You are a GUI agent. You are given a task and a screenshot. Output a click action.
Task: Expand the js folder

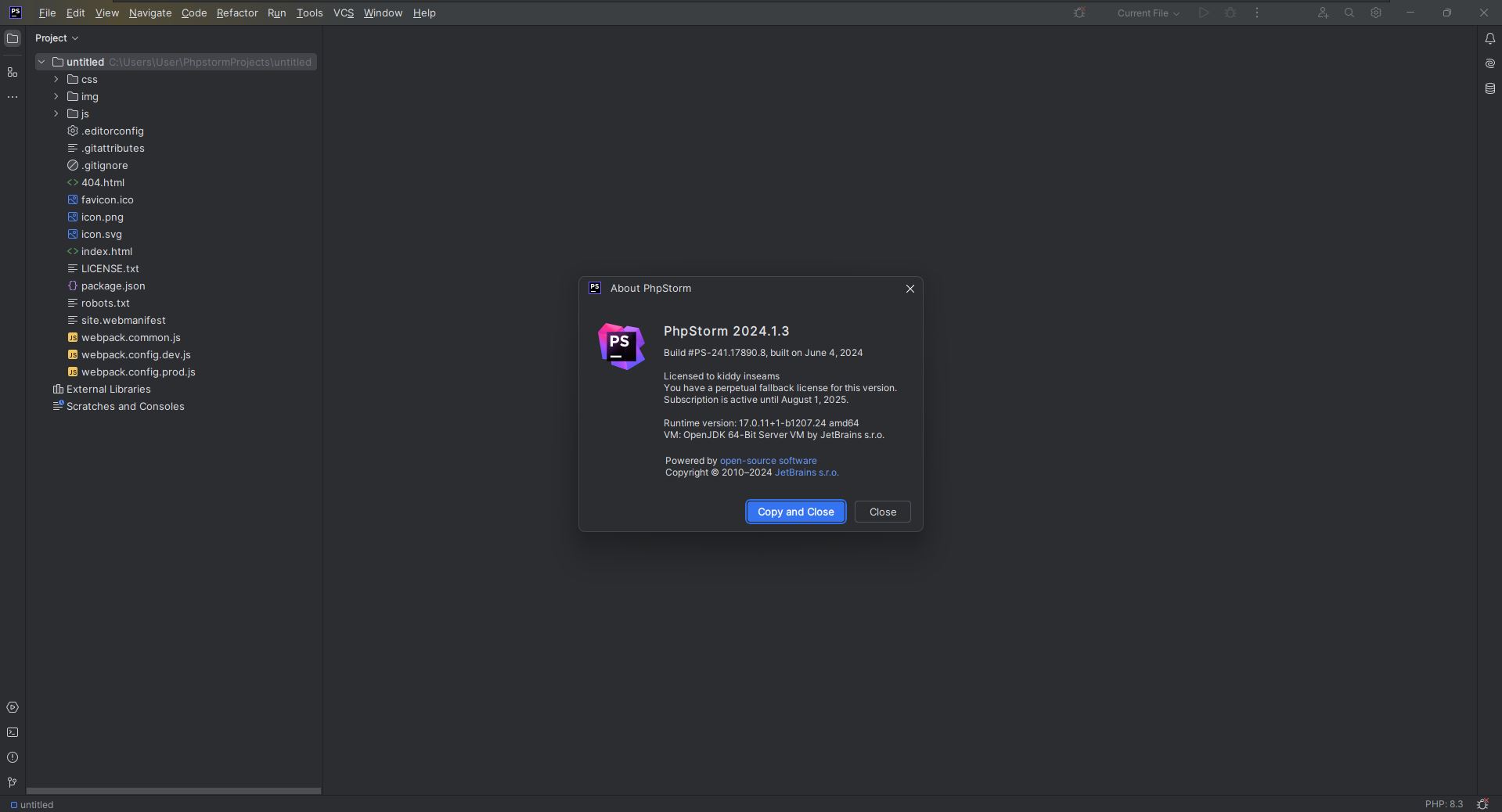point(56,113)
